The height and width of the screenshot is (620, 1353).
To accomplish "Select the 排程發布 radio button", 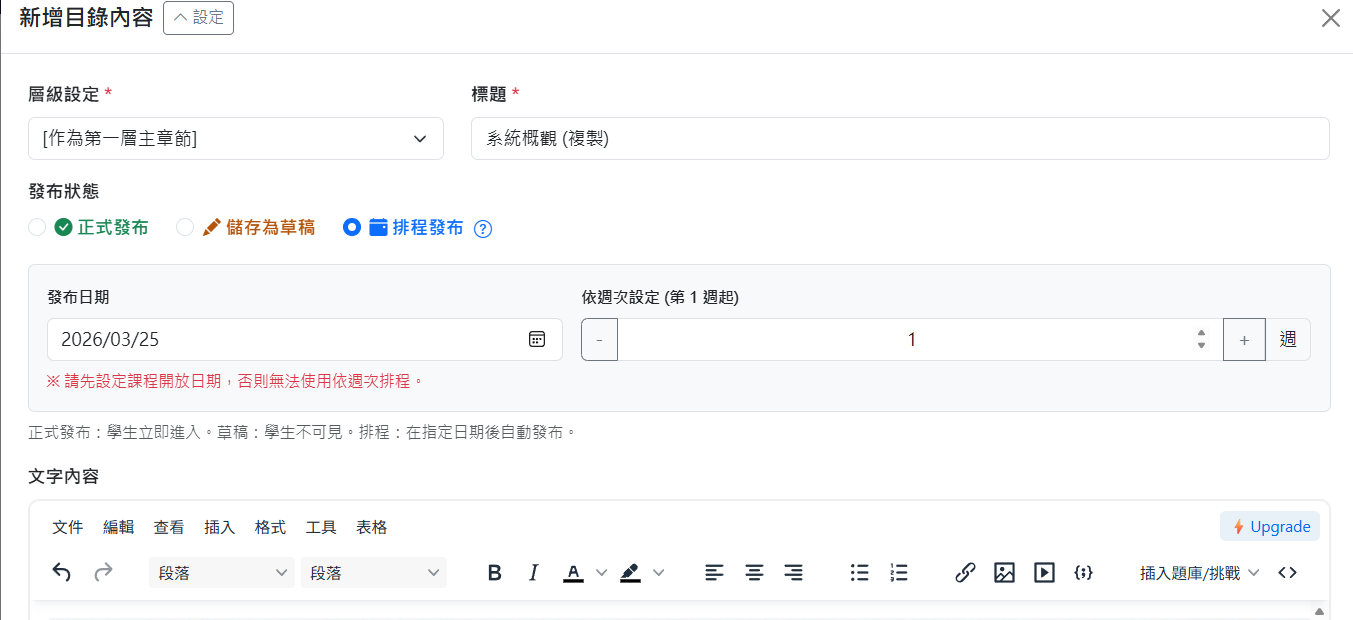I will (351, 227).
